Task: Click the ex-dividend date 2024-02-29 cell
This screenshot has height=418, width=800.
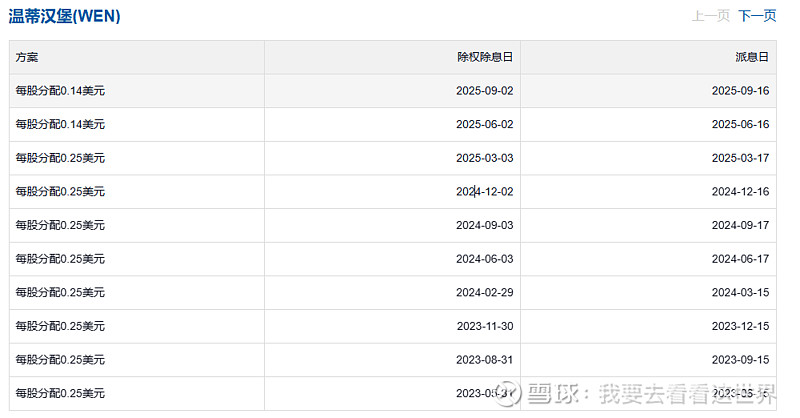Action: pyautogui.click(x=484, y=293)
